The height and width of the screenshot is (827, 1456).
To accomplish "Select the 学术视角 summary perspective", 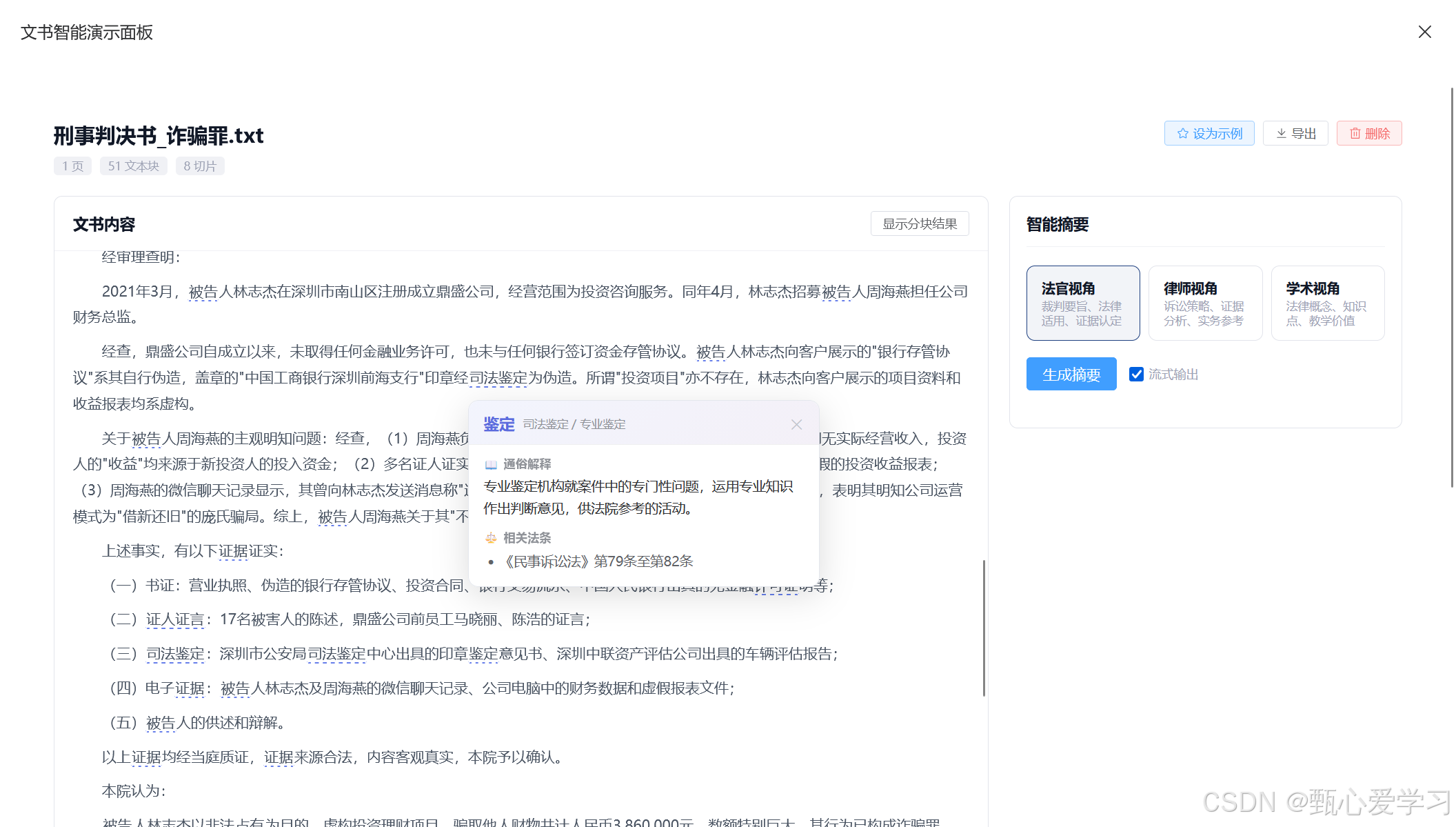I will [1327, 303].
